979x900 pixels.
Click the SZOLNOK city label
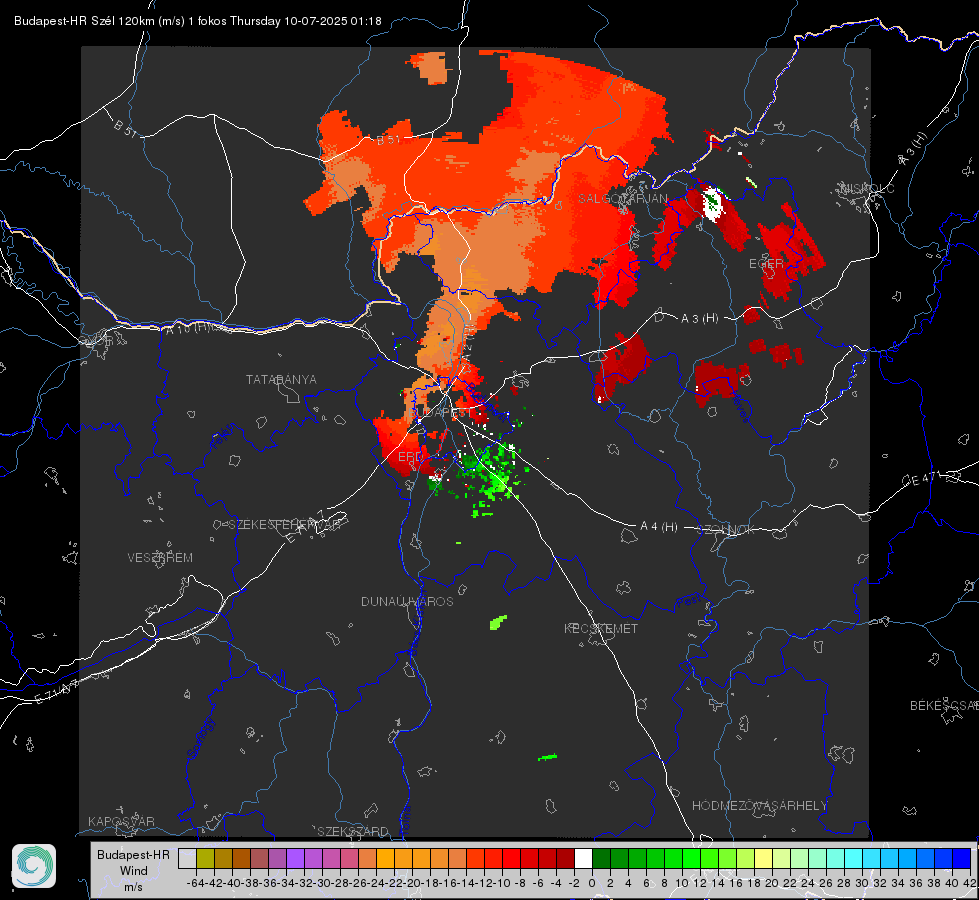click(726, 530)
